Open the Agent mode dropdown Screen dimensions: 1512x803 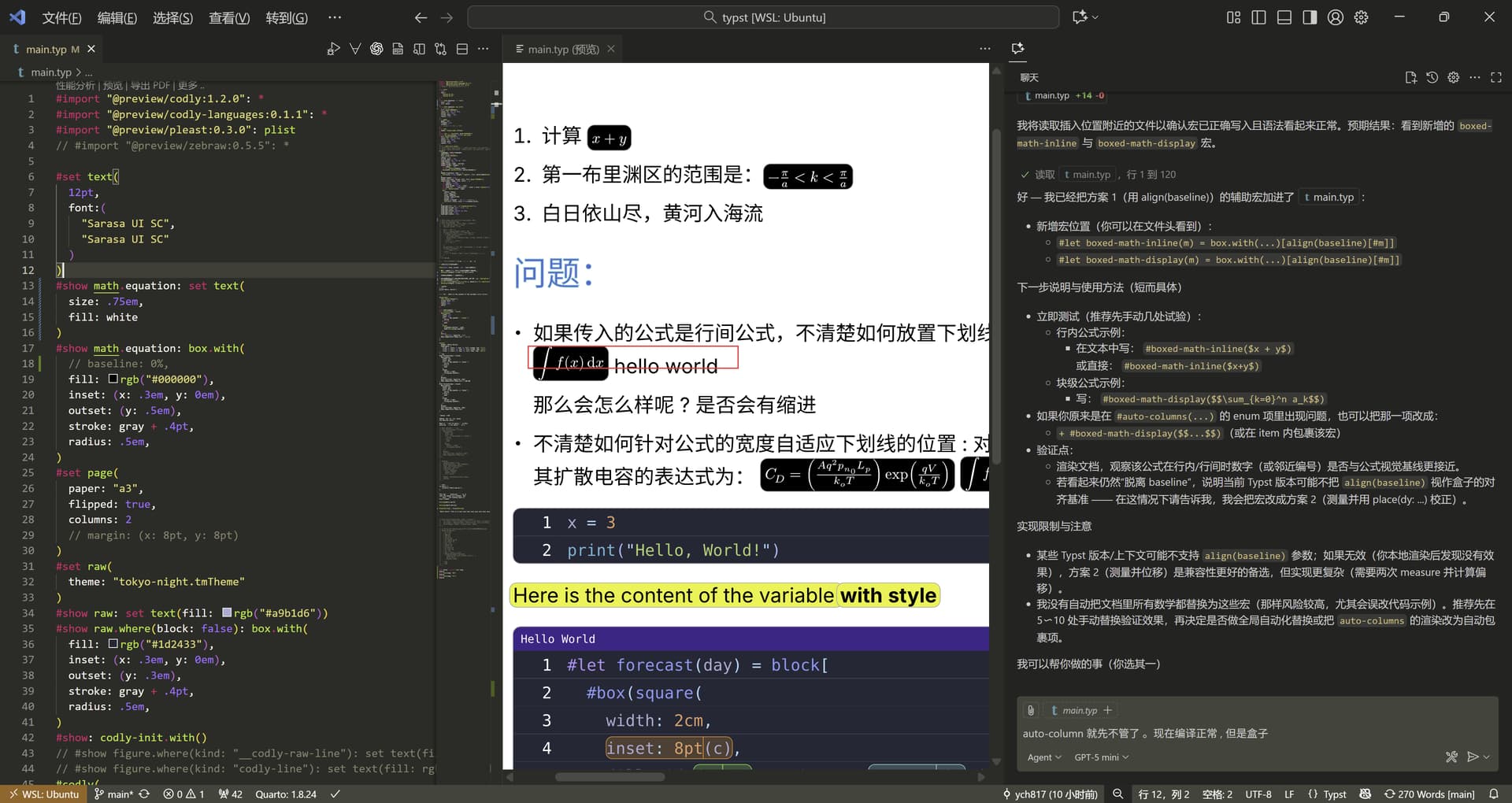click(x=1044, y=757)
